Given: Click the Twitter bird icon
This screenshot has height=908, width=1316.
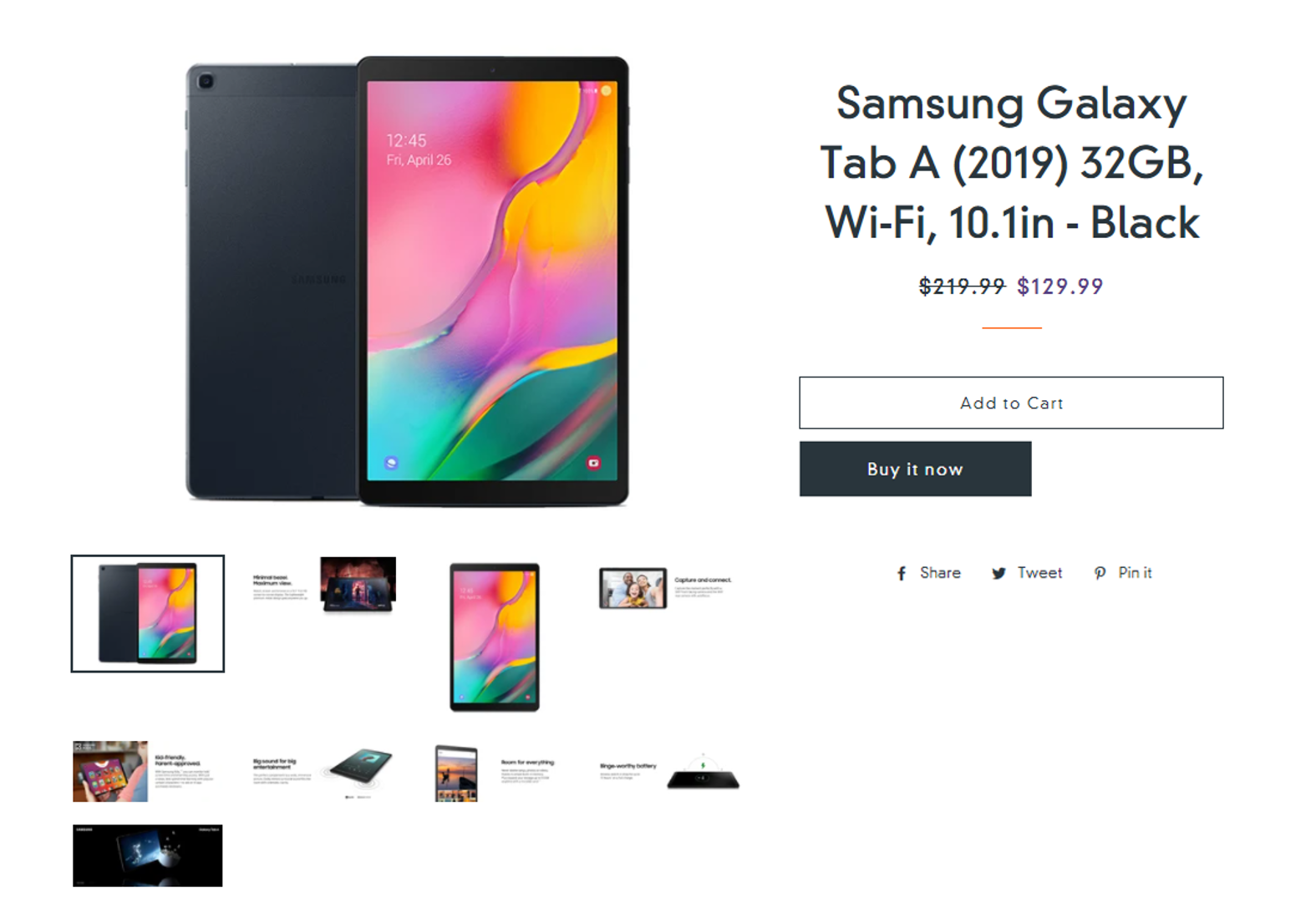Looking at the screenshot, I should [998, 574].
